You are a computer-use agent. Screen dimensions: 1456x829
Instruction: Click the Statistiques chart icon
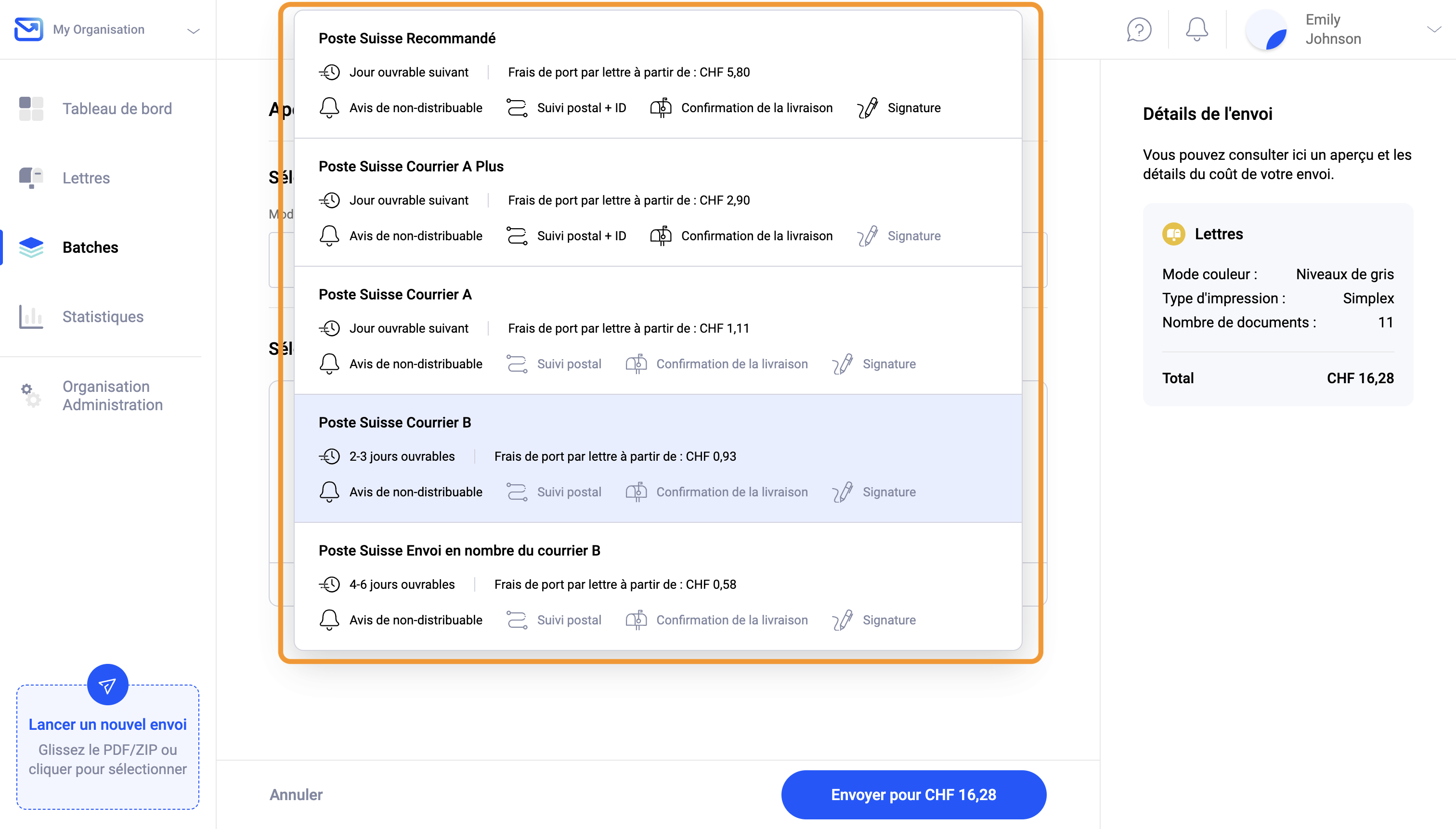pos(31,317)
